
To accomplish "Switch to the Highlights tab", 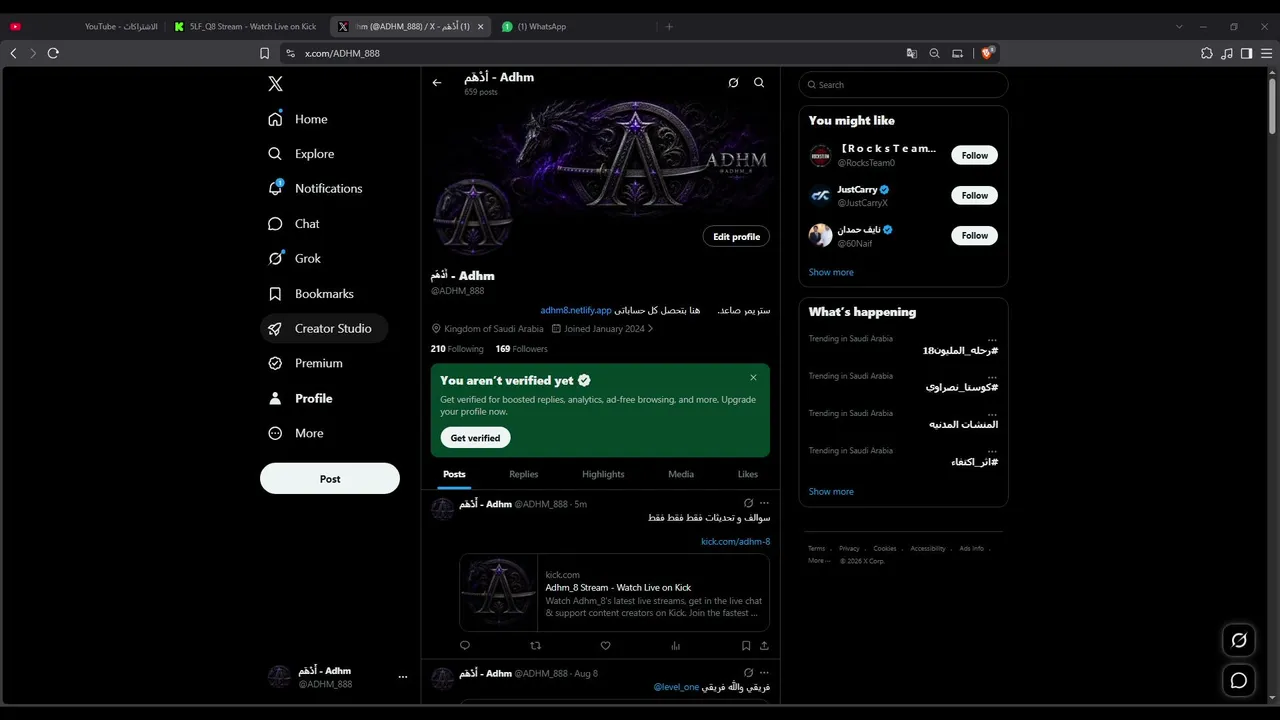I will [x=603, y=474].
